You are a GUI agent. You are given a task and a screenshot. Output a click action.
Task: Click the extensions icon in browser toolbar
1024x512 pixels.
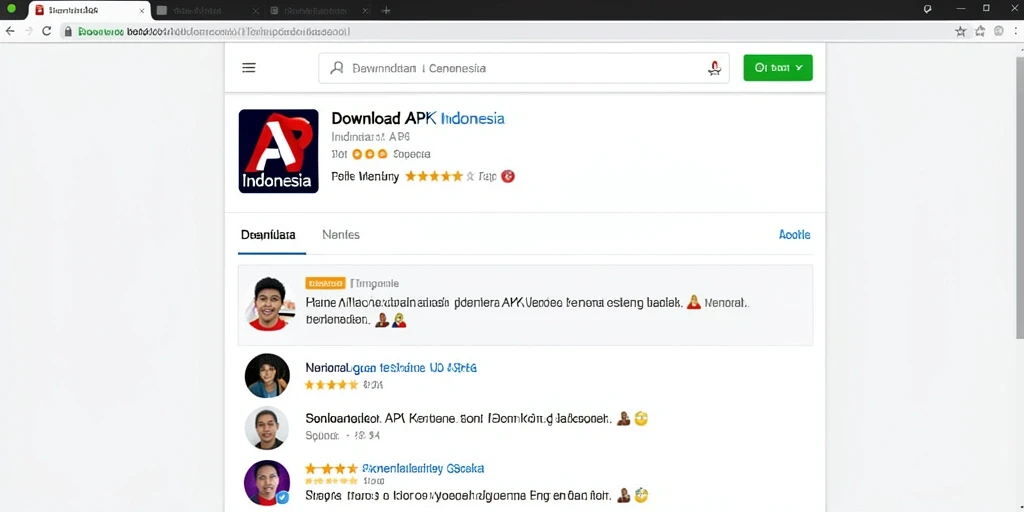pyautogui.click(x=980, y=31)
